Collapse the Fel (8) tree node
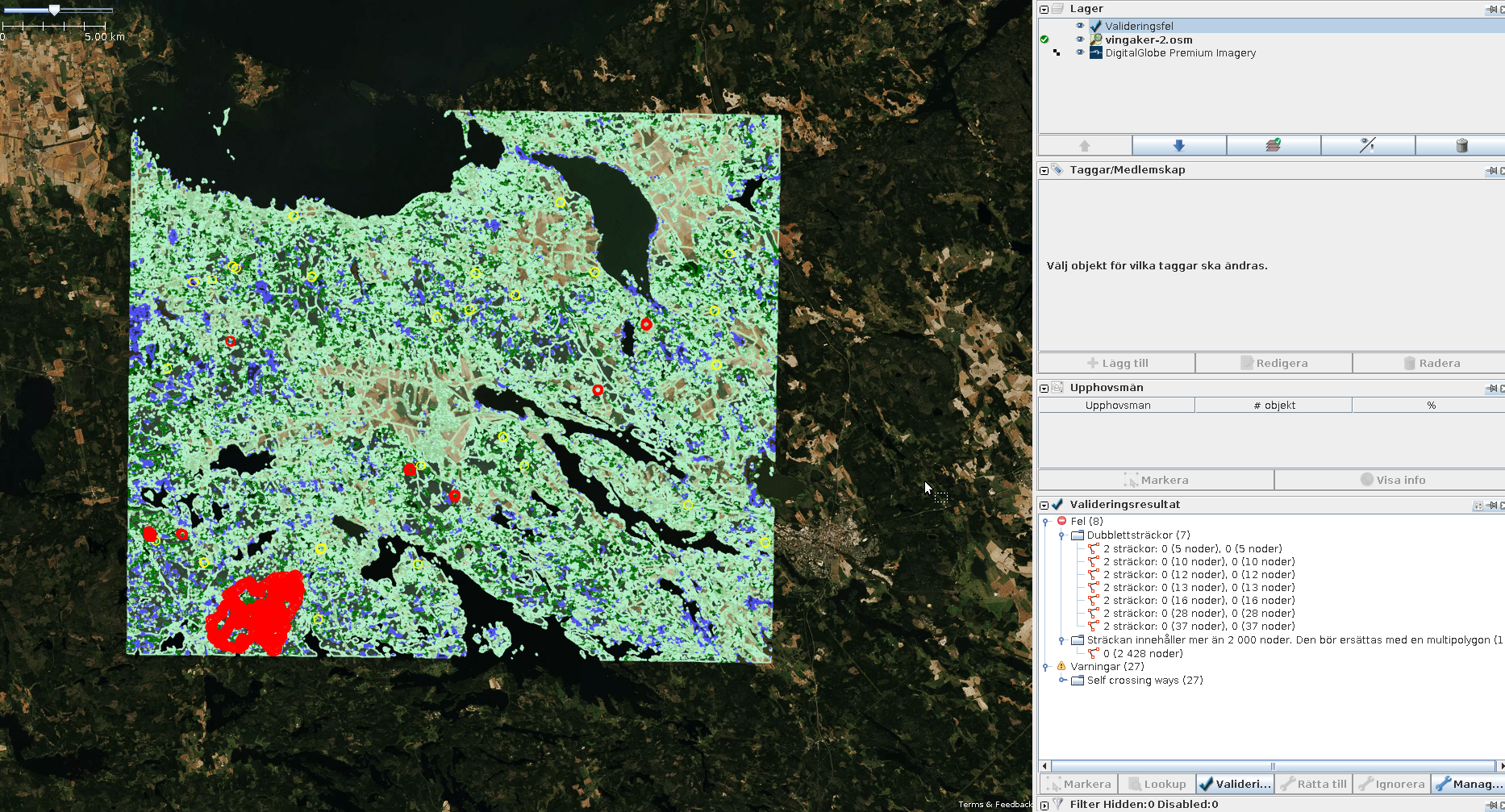 pos(1046,522)
